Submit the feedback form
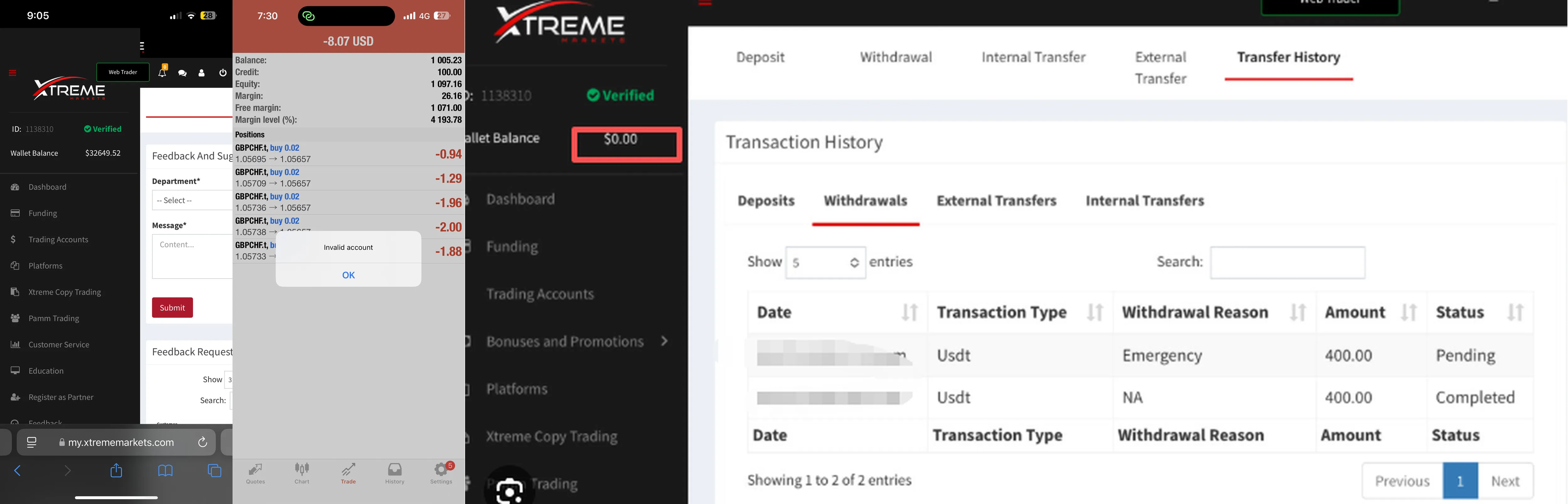 pyautogui.click(x=172, y=308)
